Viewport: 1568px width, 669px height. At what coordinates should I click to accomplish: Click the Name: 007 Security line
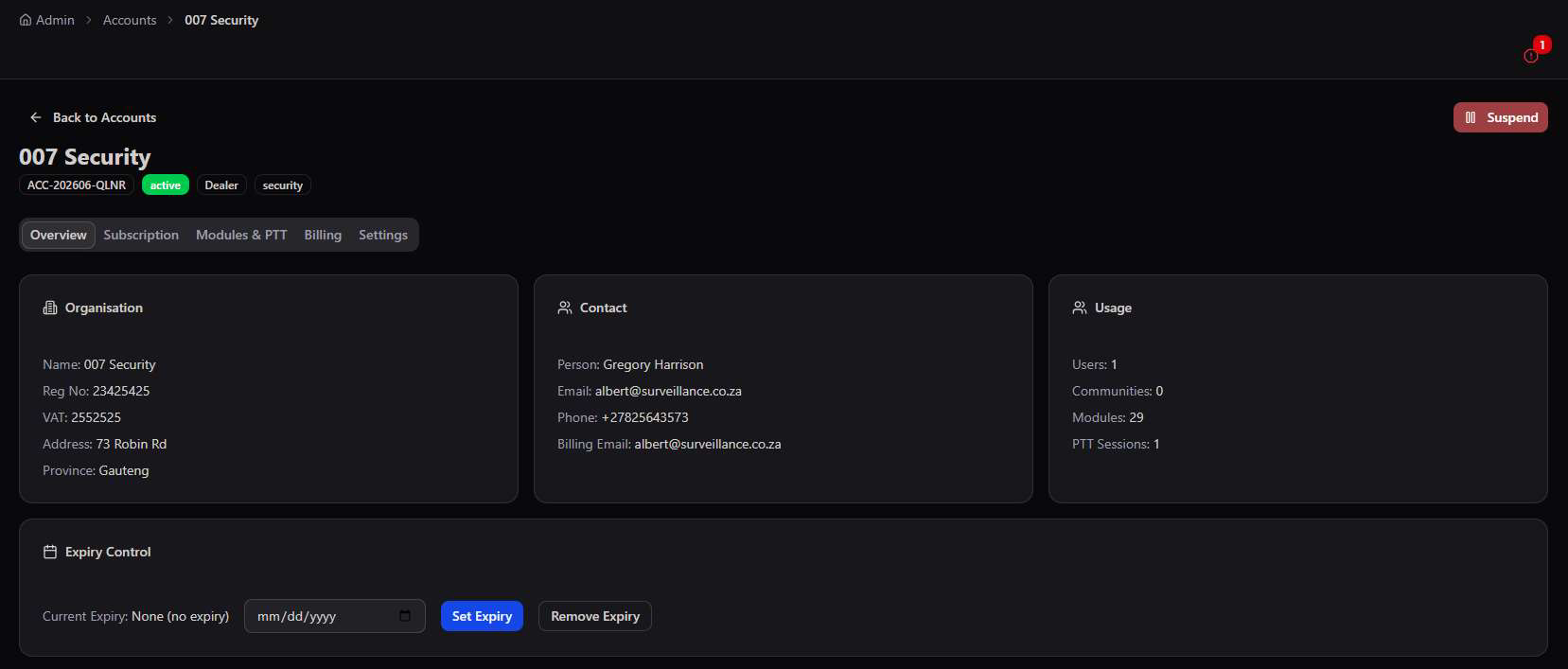click(x=99, y=364)
